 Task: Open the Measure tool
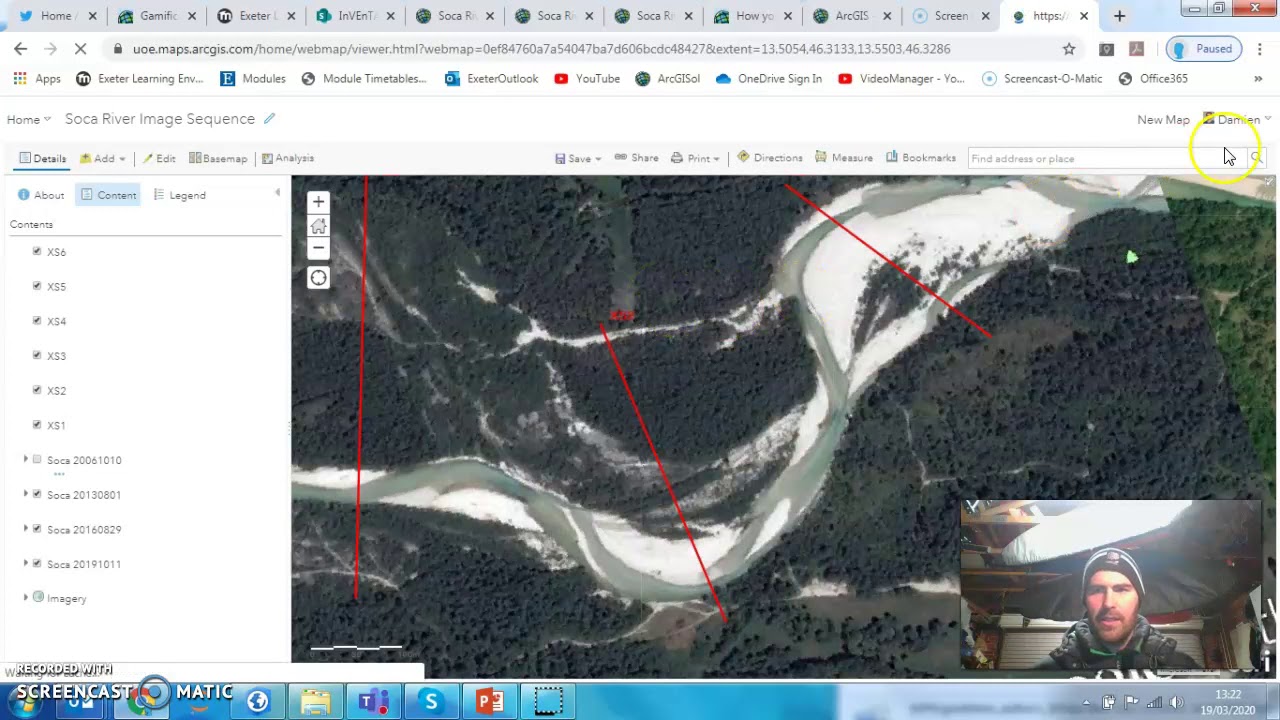[x=843, y=158]
